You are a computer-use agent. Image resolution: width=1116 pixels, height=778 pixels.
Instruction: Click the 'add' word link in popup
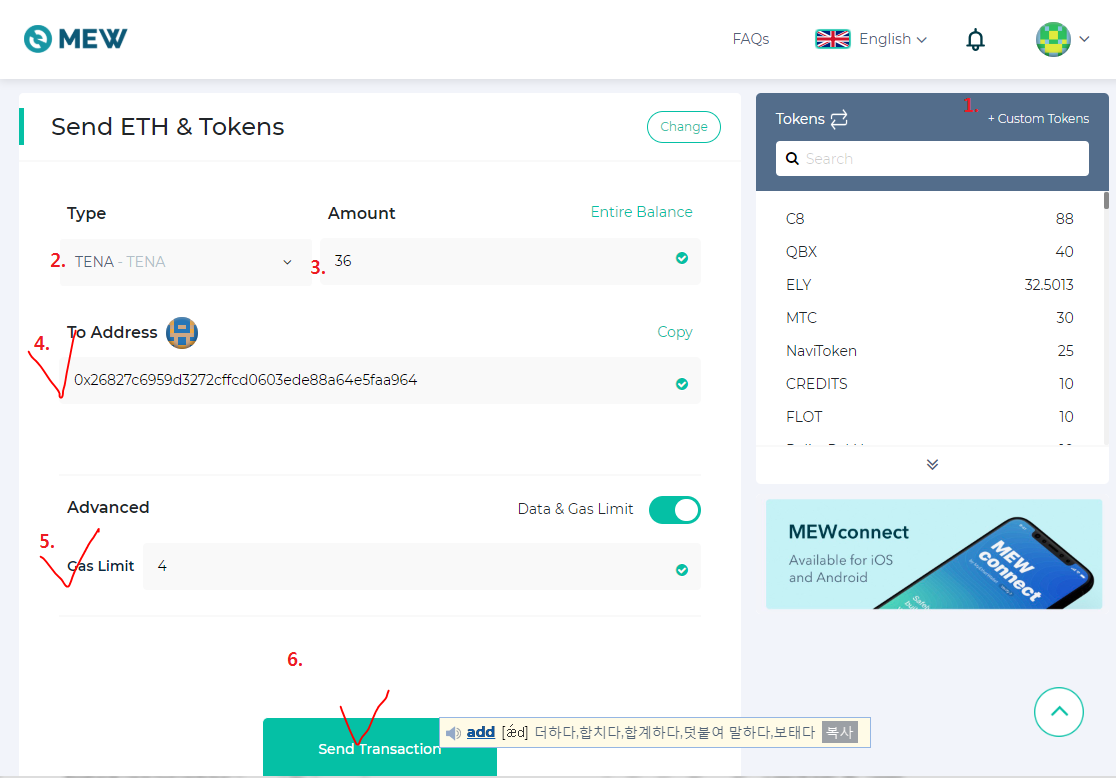point(480,732)
